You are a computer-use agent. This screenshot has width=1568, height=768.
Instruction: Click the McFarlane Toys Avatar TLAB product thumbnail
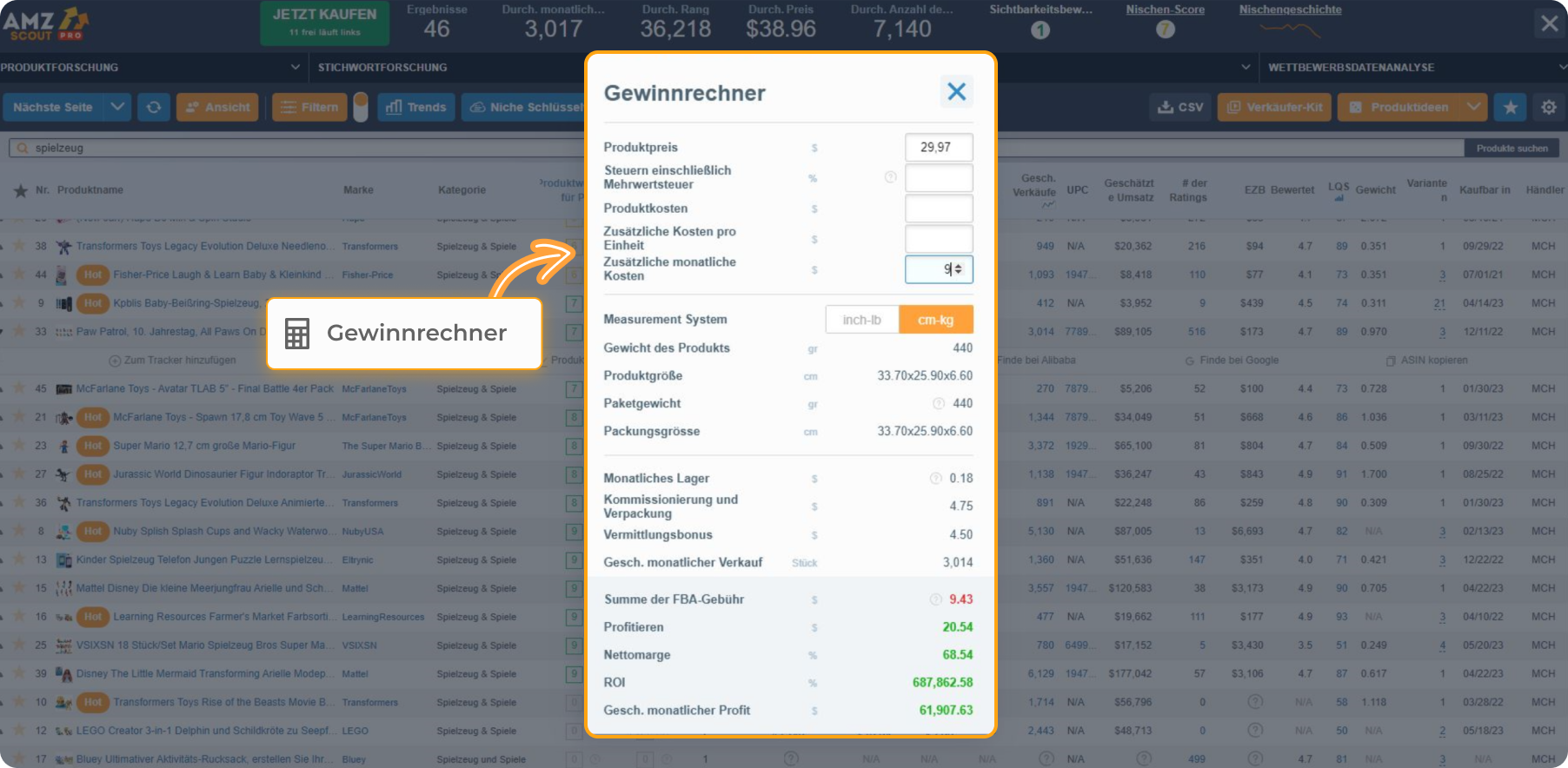coord(63,389)
